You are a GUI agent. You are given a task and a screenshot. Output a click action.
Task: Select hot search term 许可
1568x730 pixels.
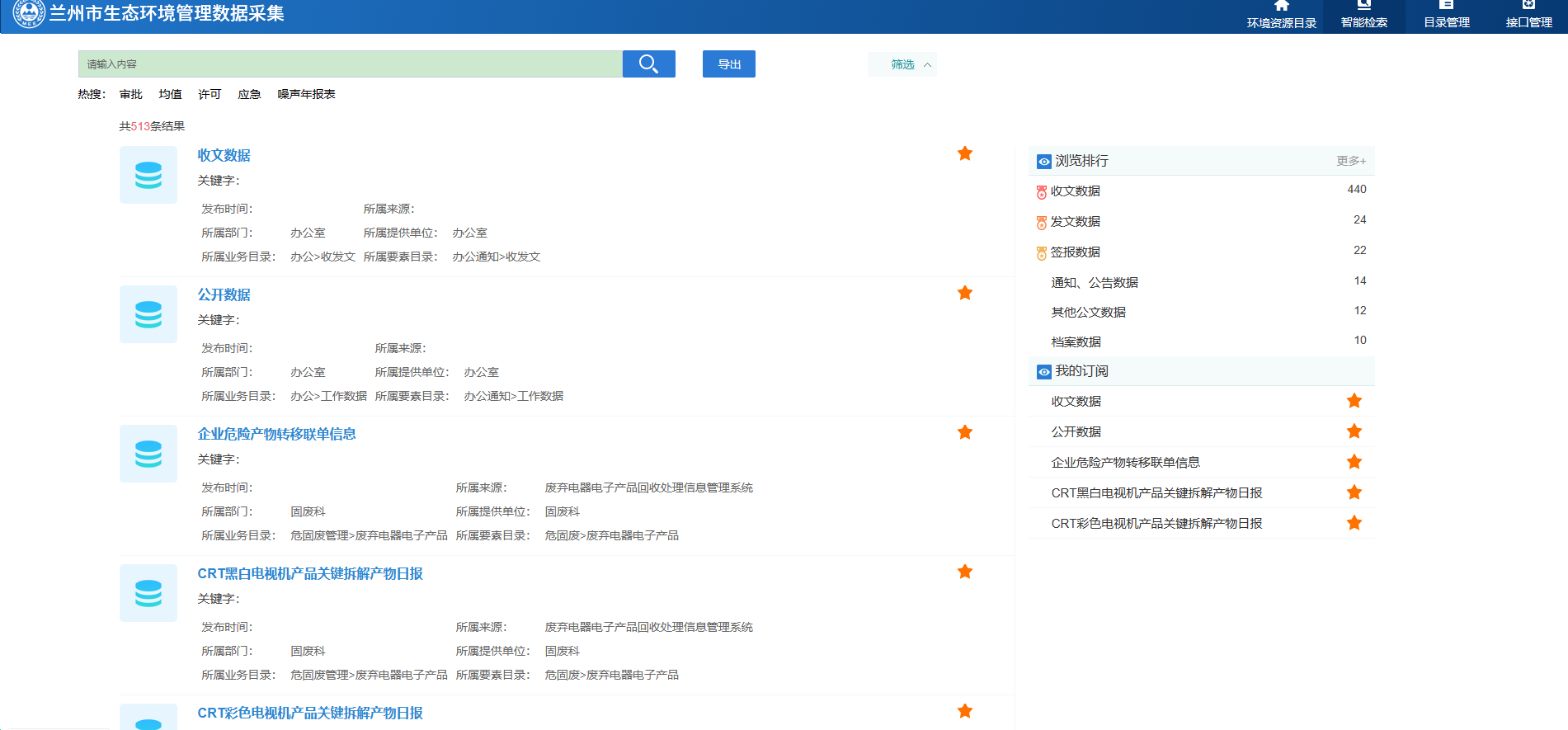coord(210,94)
